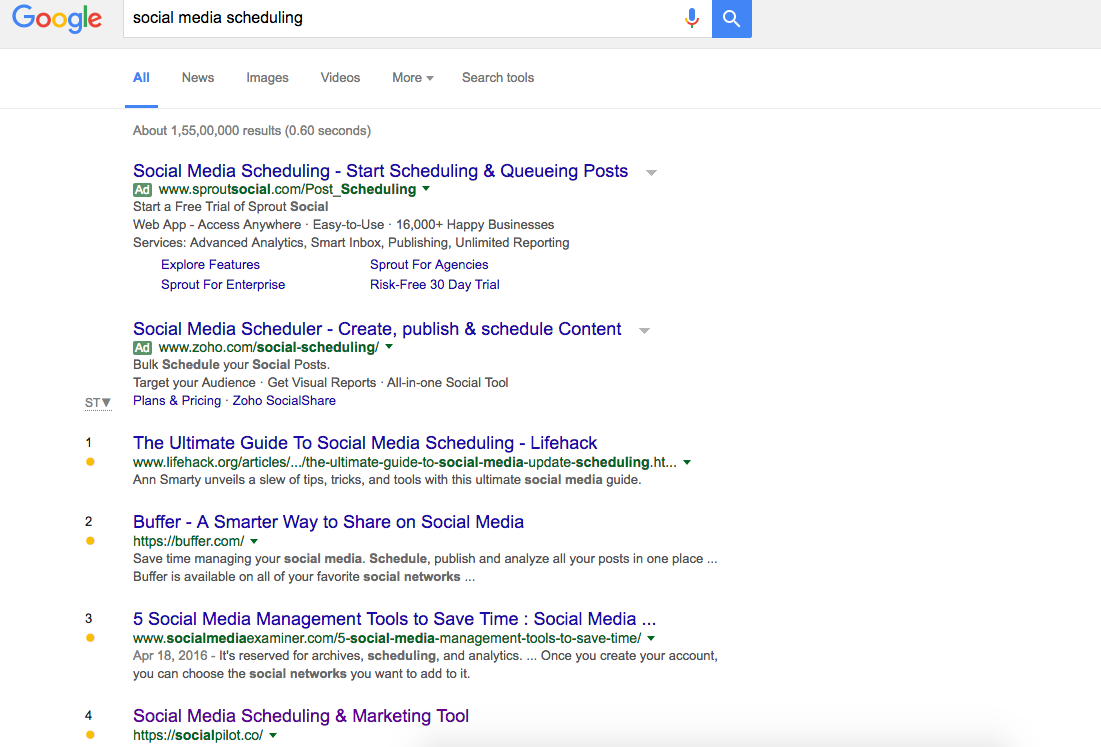Click the blue magnifier search button
Viewport: 1101px width, 747px height.
(x=732, y=18)
